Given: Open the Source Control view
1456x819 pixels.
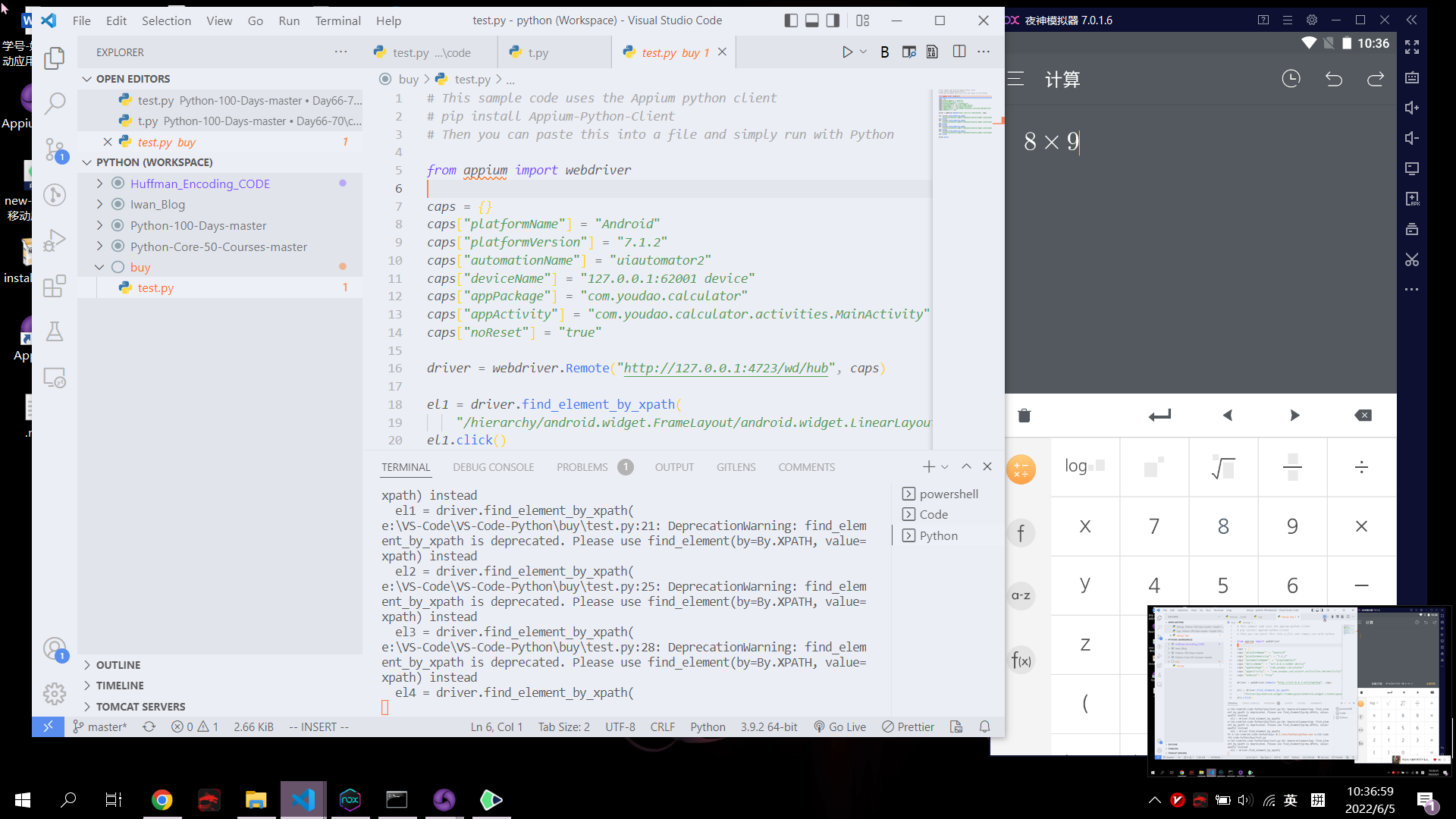Looking at the screenshot, I should click(x=55, y=149).
